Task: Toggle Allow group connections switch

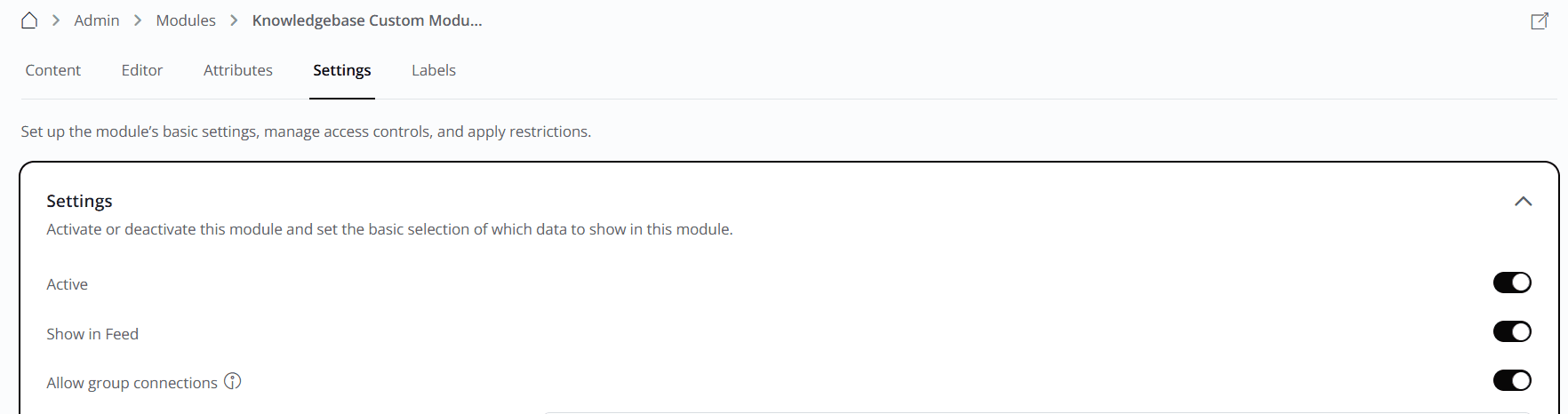Action: click(1511, 381)
